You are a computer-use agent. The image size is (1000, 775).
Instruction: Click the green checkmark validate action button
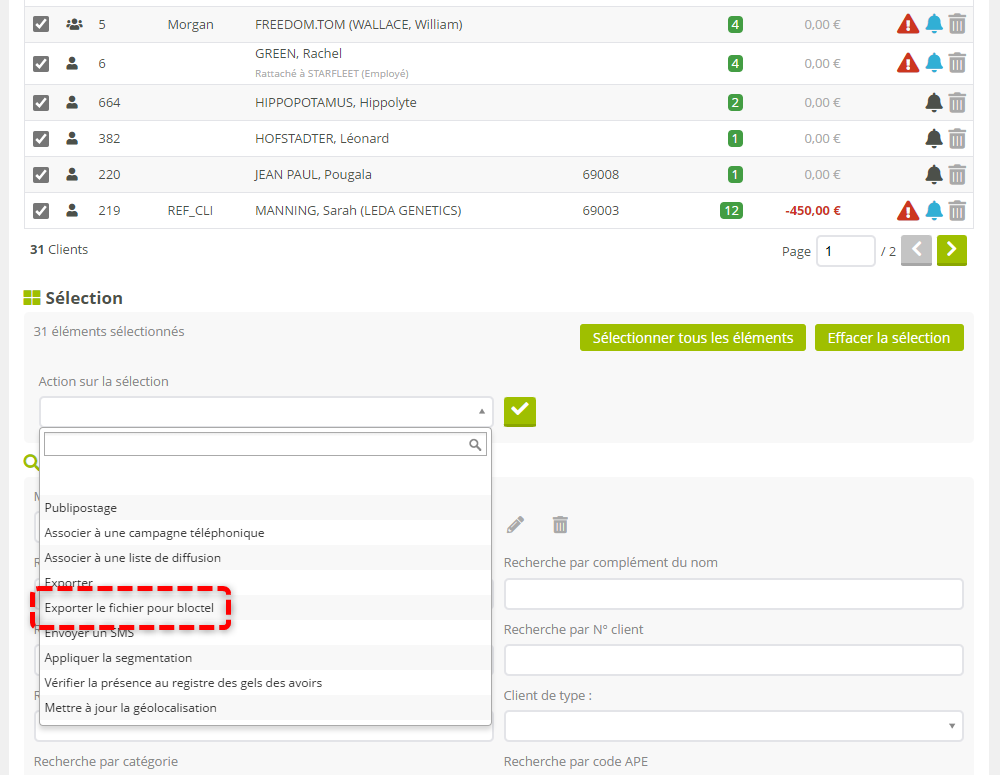tap(520, 411)
